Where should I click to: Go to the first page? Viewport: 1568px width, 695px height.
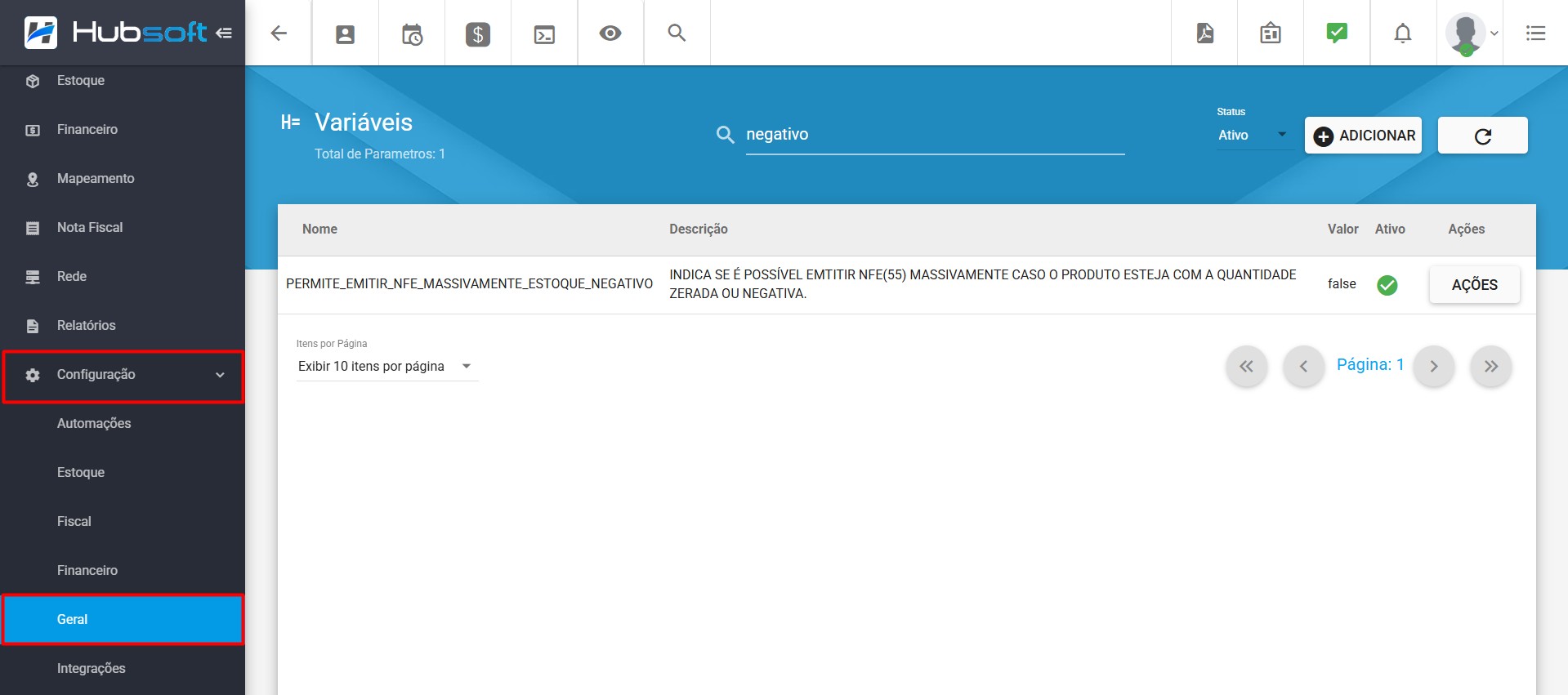[1246, 367]
